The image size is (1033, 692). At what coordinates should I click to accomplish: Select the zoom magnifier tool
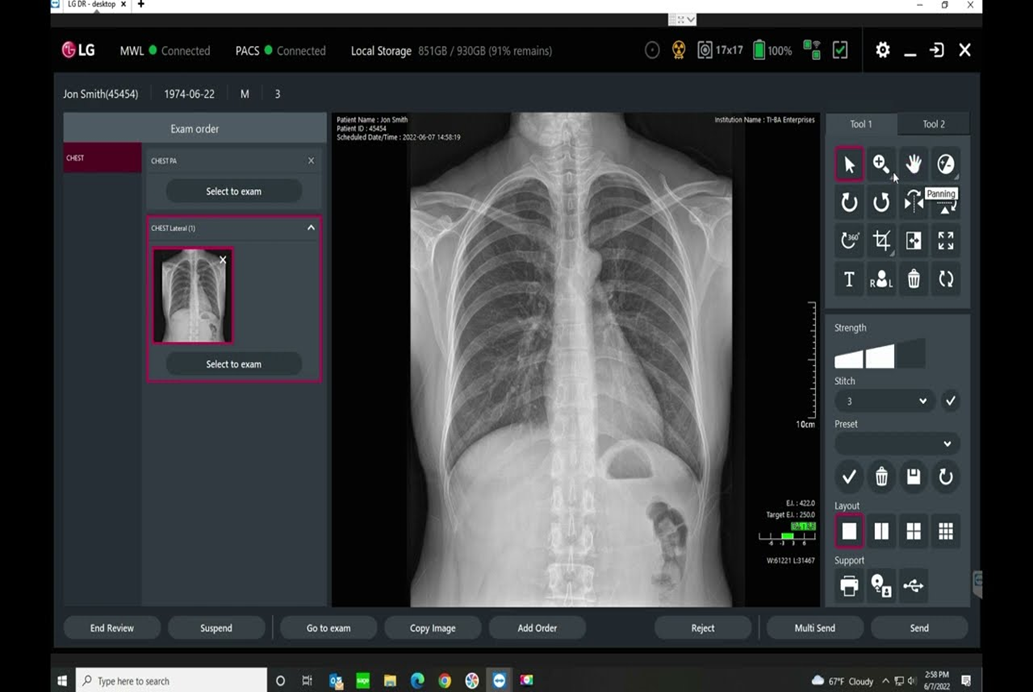(x=881, y=165)
